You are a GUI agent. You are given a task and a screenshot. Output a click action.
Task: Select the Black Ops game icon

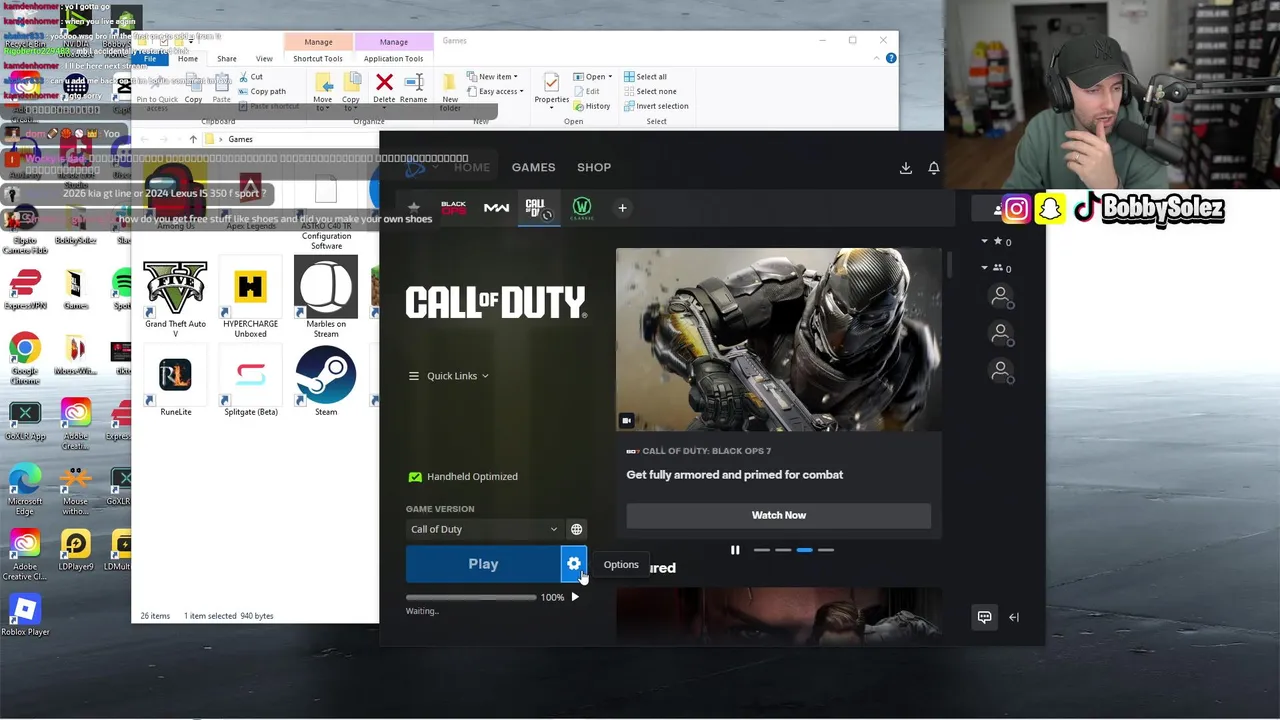(x=454, y=208)
